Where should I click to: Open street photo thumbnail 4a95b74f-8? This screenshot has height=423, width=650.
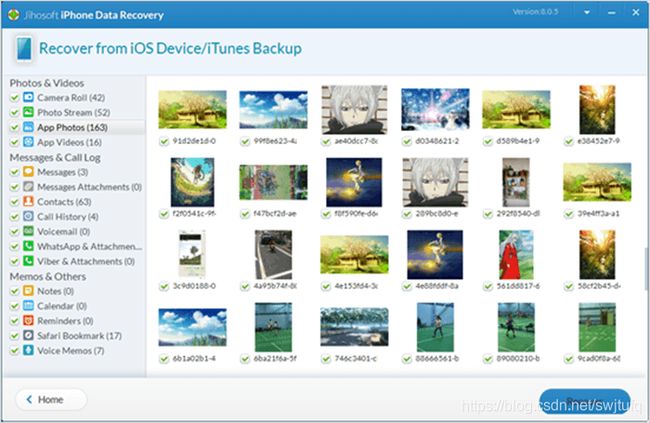[x=274, y=254]
